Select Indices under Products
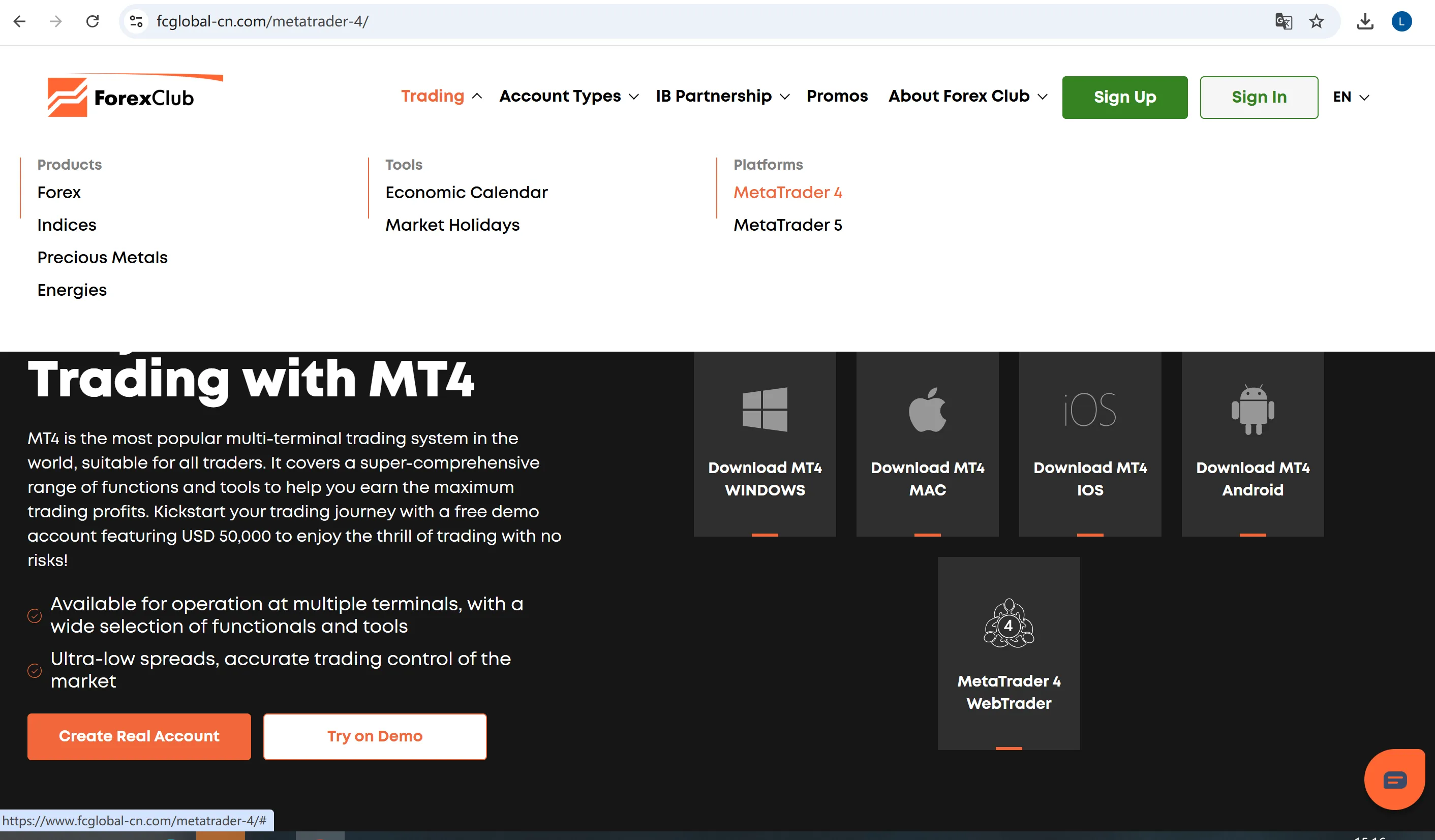The image size is (1435, 840). pyautogui.click(x=67, y=225)
